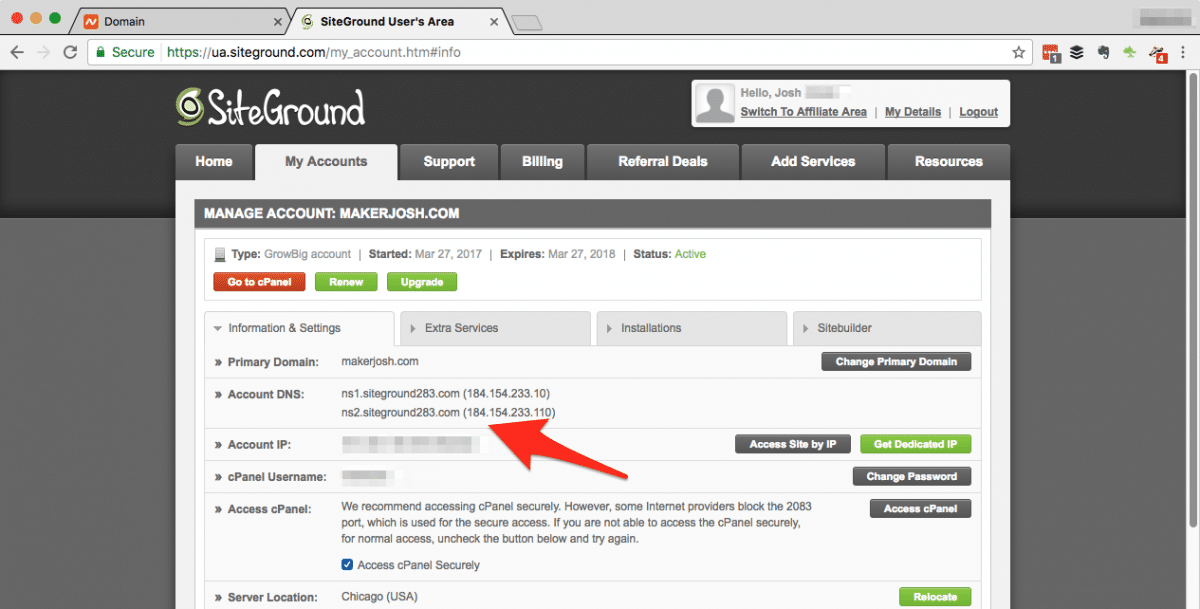Open a new browser tab
Viewport: 1200px width, 609px height.
[x=526, y=22]
